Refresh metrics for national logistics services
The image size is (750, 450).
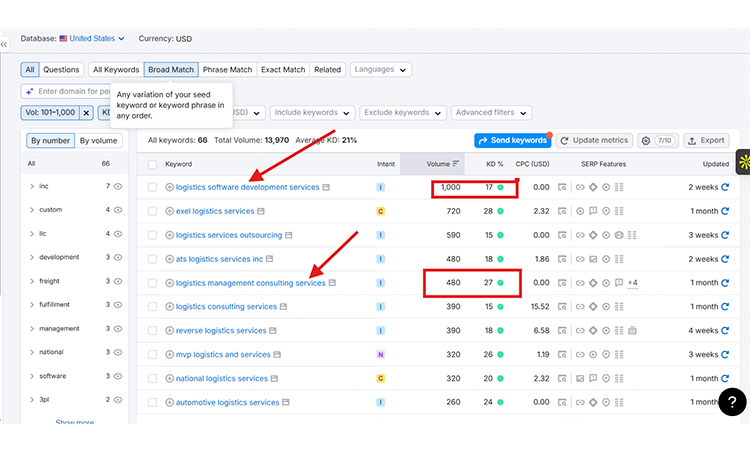[x=725, y=378]
